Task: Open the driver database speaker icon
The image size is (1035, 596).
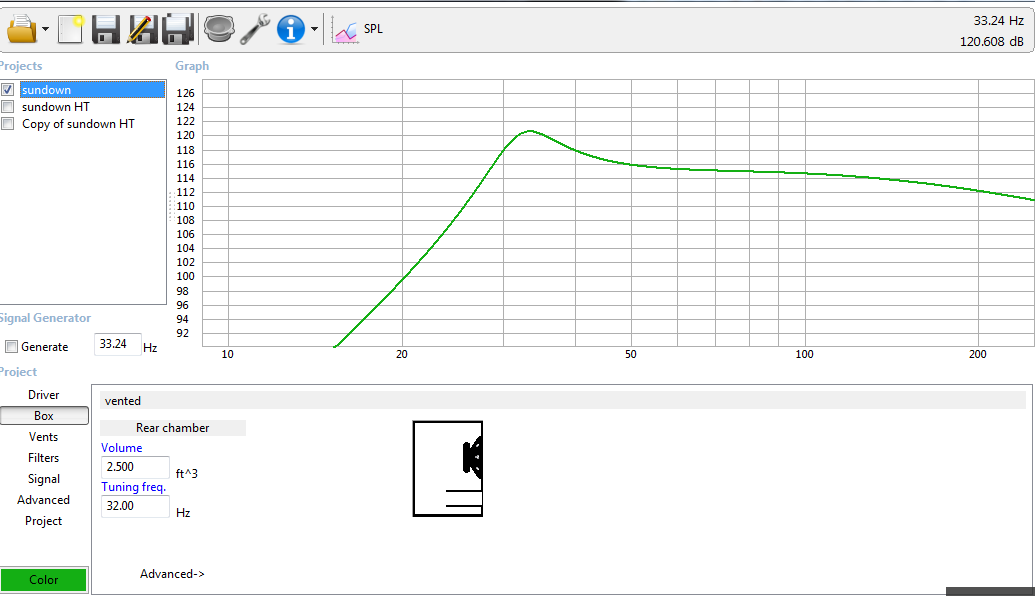Action: [x=218, y=29]
